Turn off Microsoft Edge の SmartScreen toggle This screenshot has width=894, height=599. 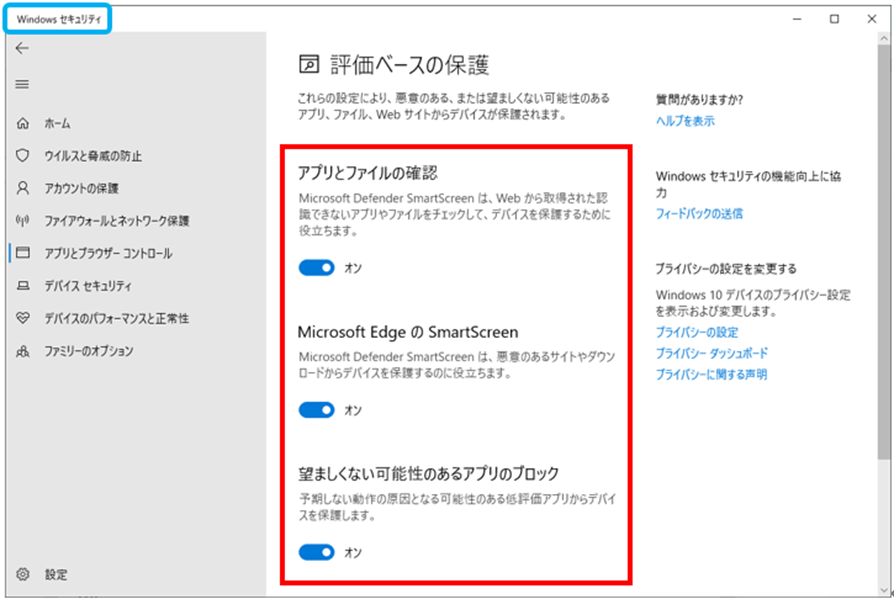(x=315, y=410)
